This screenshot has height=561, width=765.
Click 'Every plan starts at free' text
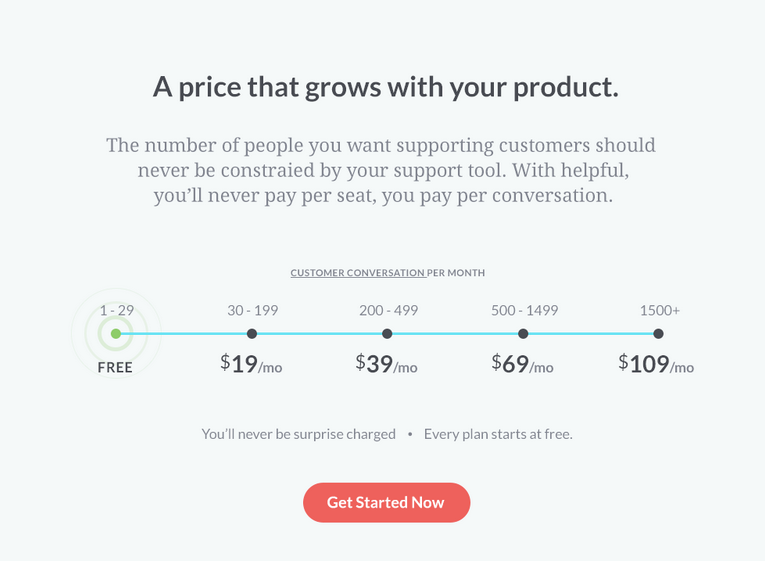(x=498, y=434)
